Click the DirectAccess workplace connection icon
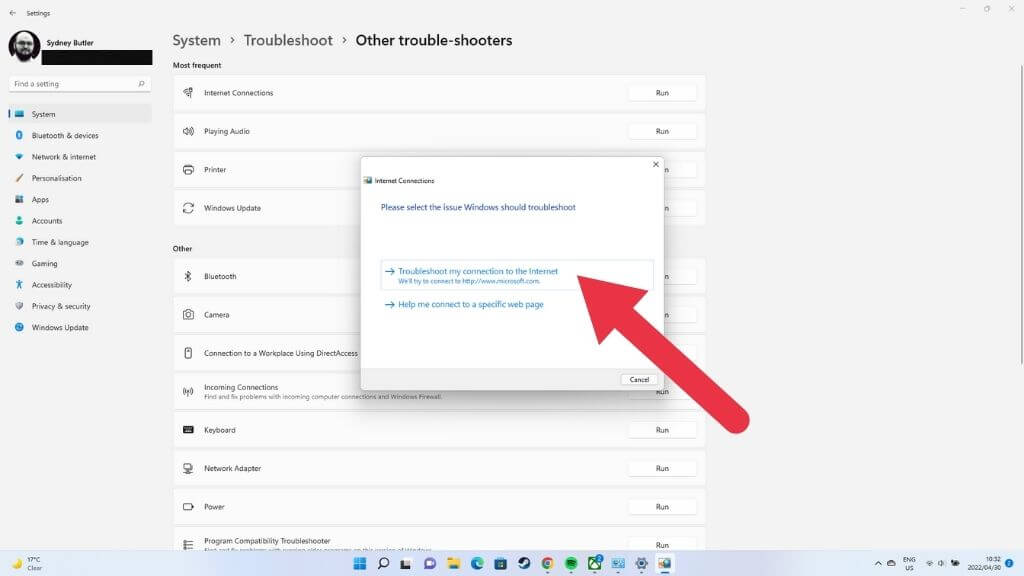 coord(188,353)
